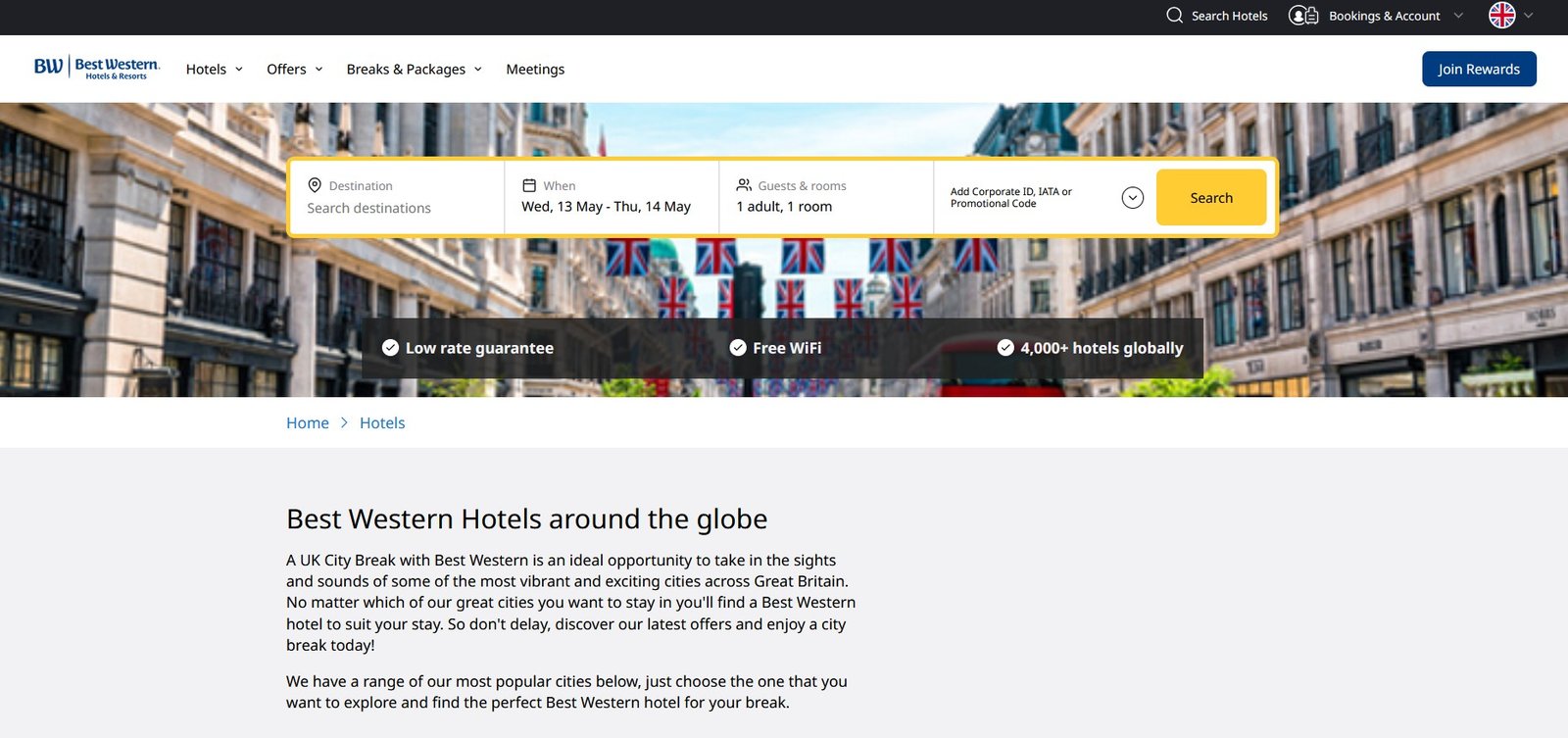Click the Destination location pin icon
Viewport: 1568px width, 738px height.
315,185
